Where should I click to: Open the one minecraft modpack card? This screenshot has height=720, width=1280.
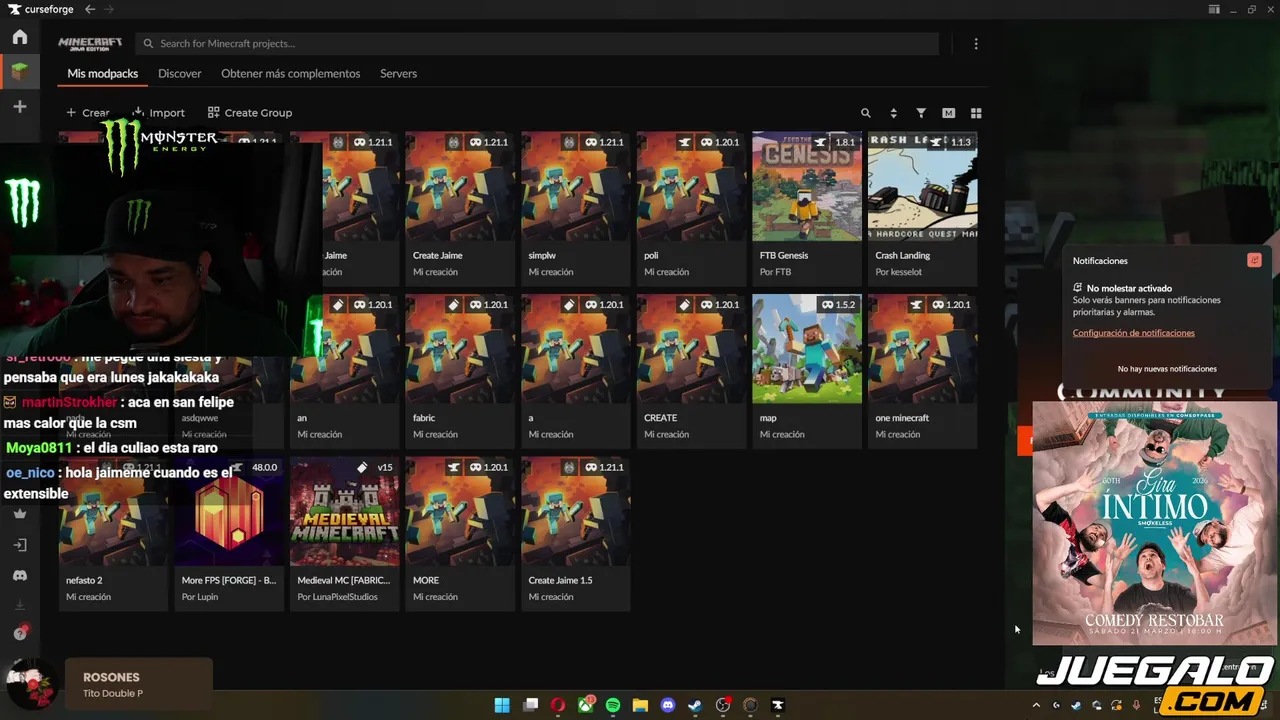923,371
